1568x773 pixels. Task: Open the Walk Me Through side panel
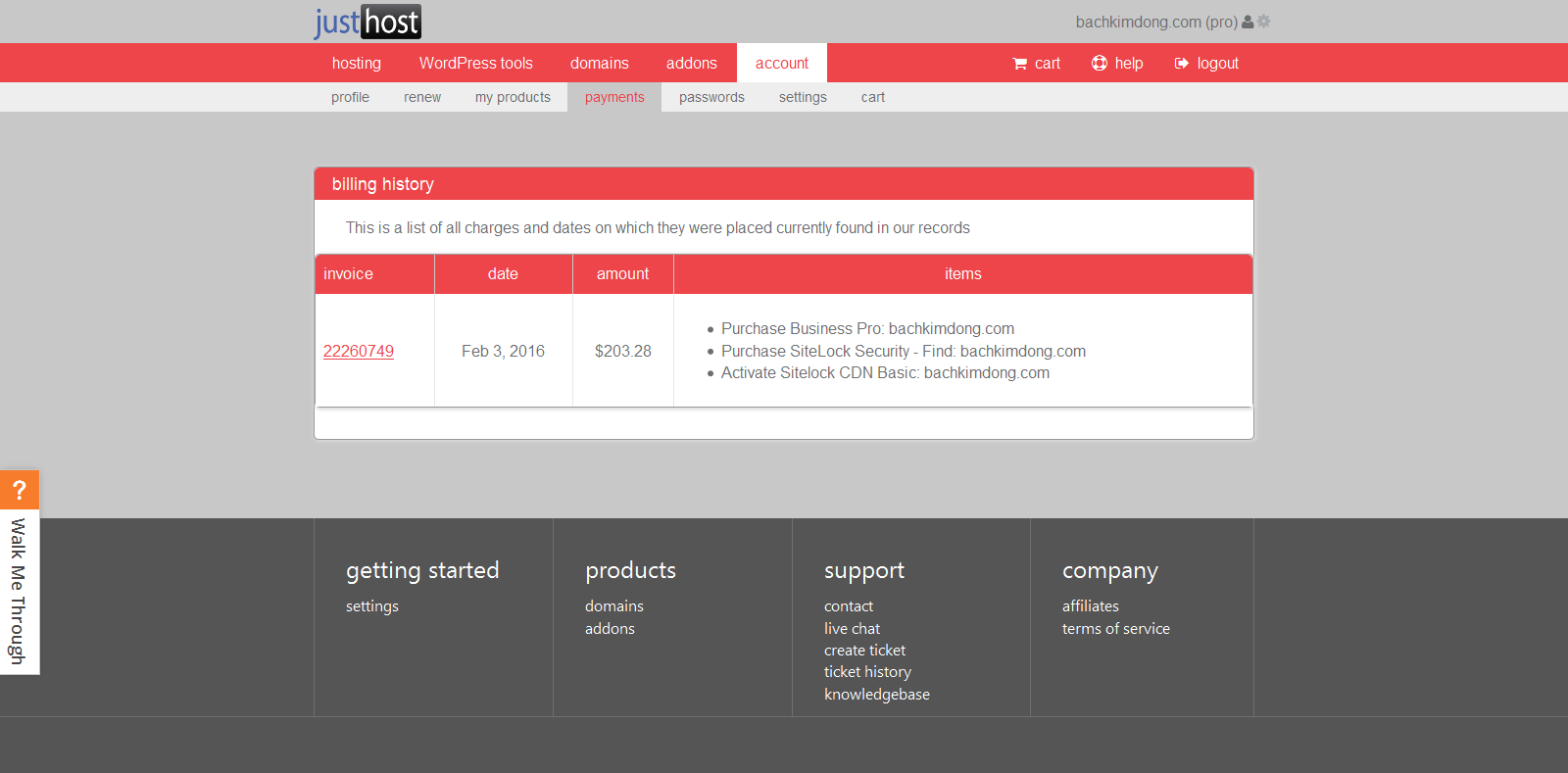[x=19, y=592]
